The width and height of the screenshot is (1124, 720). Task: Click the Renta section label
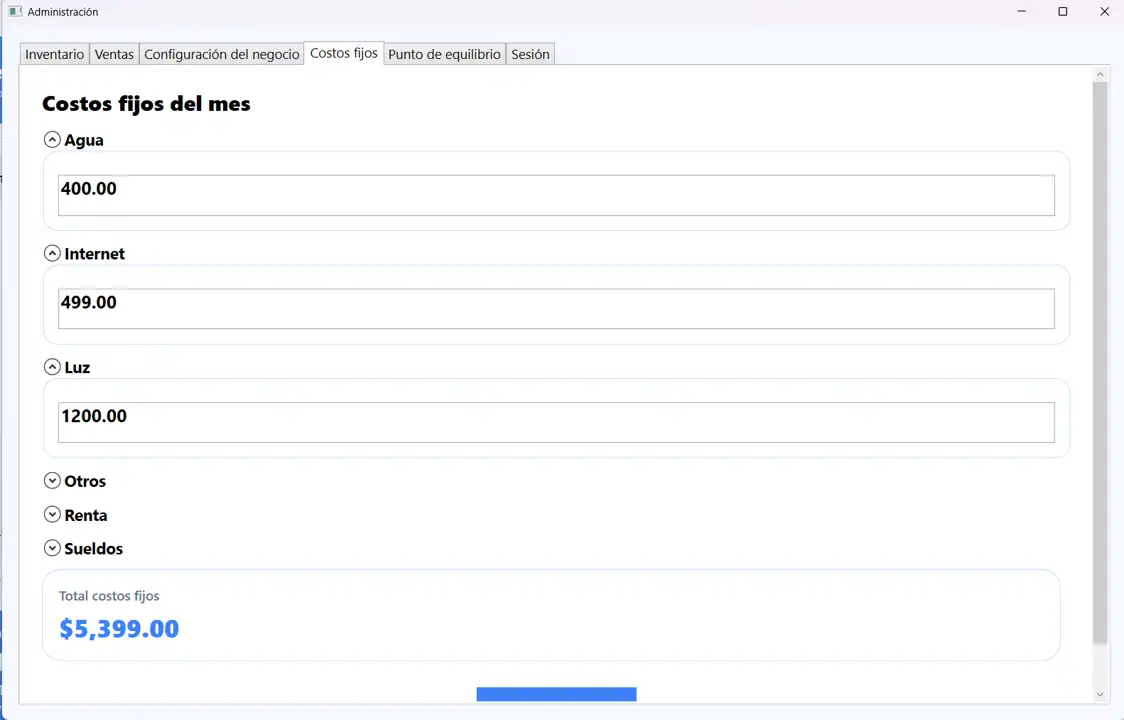click(86, 515)
